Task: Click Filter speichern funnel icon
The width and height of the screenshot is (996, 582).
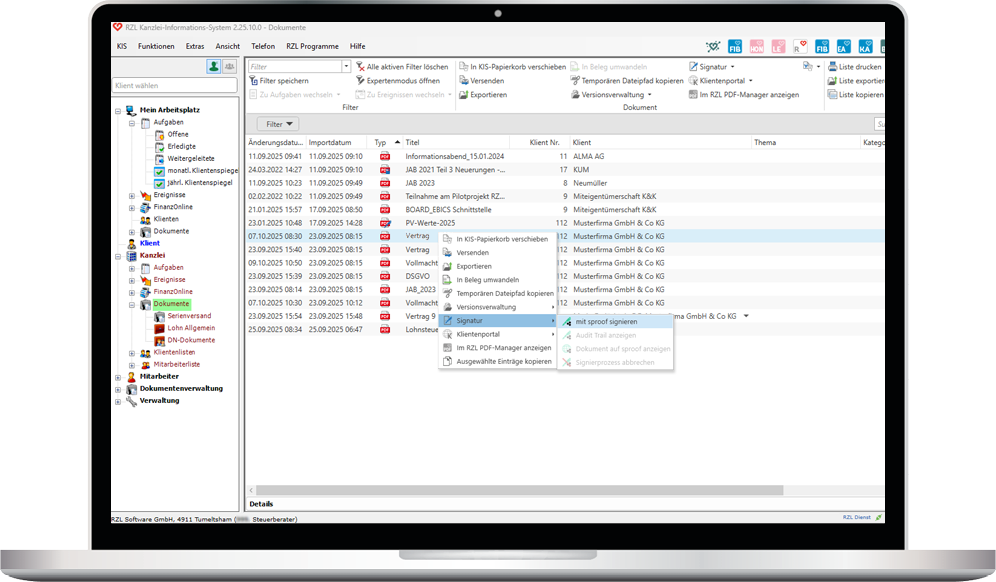Action: [253, 81]
